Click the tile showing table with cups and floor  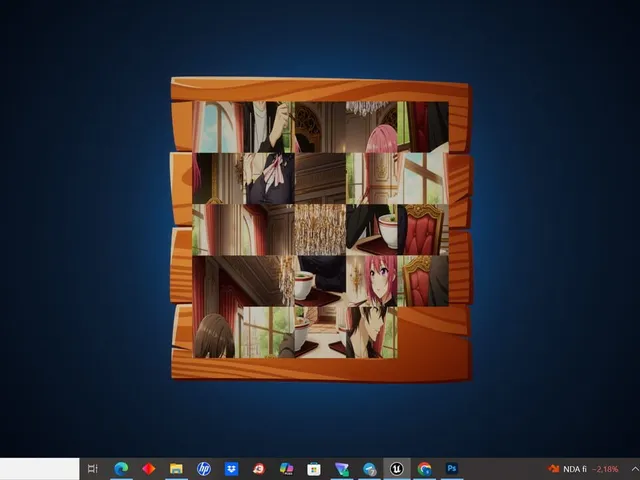coord(320,332)
